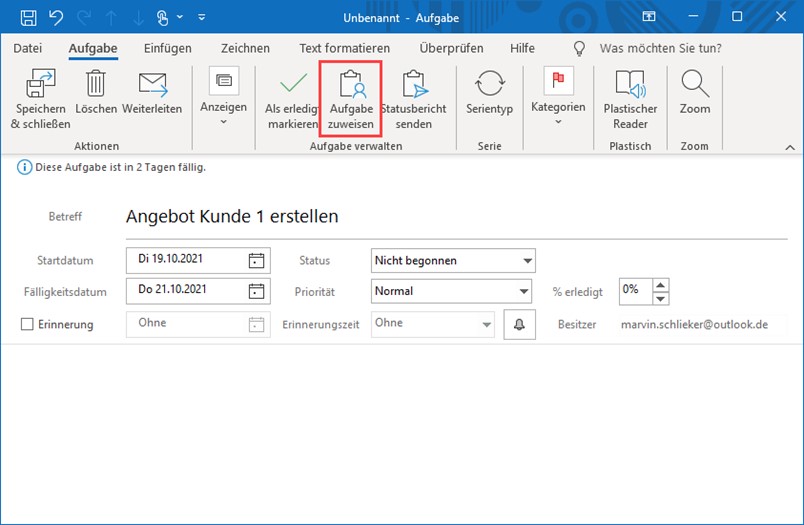Click in the empty task notes body

(402, 433)
